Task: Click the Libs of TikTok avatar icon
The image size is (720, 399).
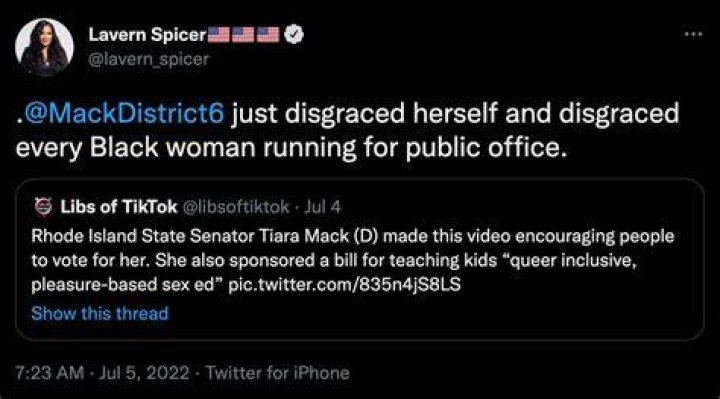Action: pyautogui.click(x=44, y=207)
